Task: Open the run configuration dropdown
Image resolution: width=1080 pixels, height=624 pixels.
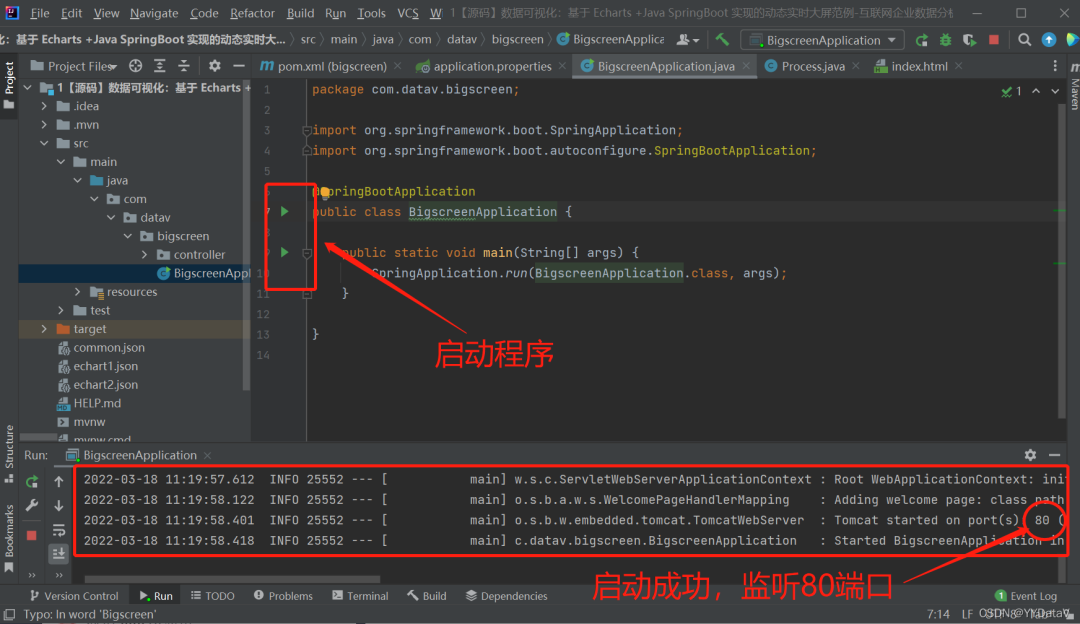Action: 822,40
